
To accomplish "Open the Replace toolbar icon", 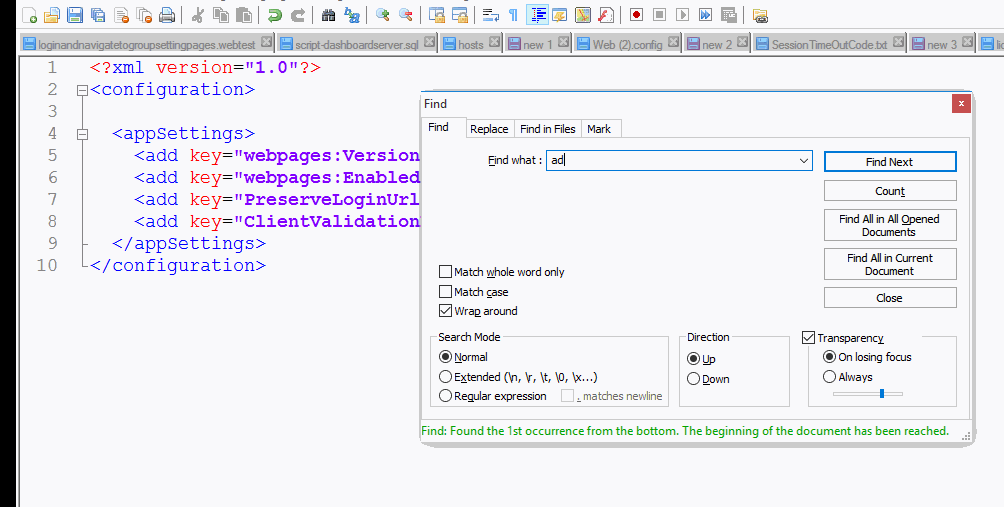I will coord(352,15).
